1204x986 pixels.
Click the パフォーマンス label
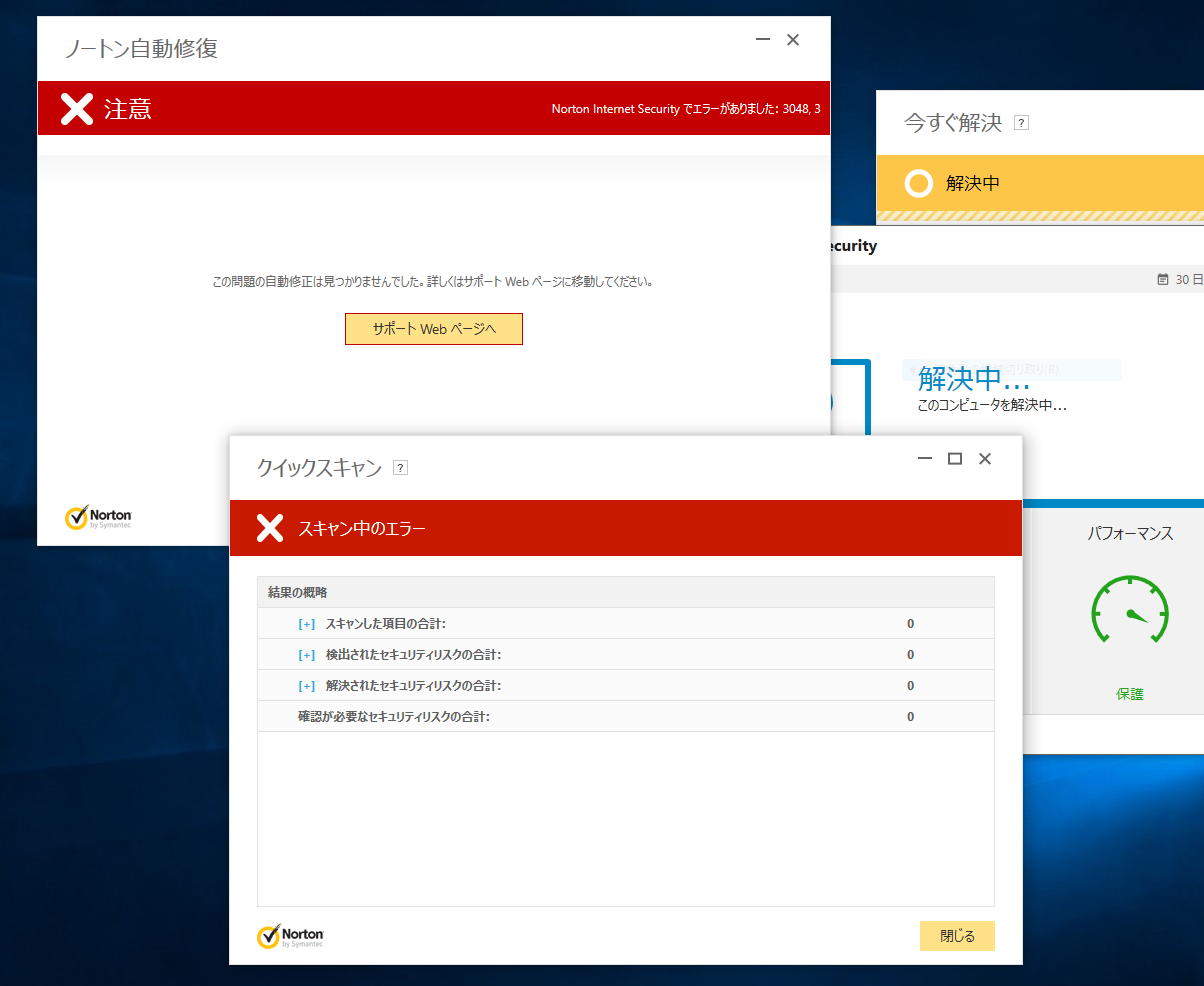(x=1130, y=534)
